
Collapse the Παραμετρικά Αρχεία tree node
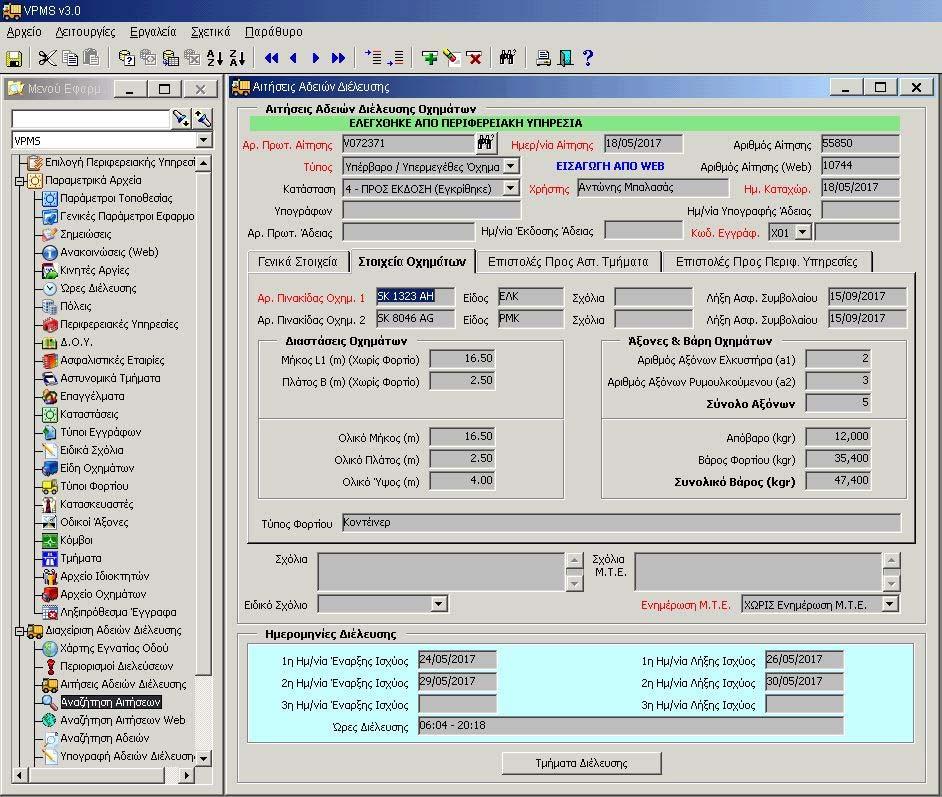[19, 180]
